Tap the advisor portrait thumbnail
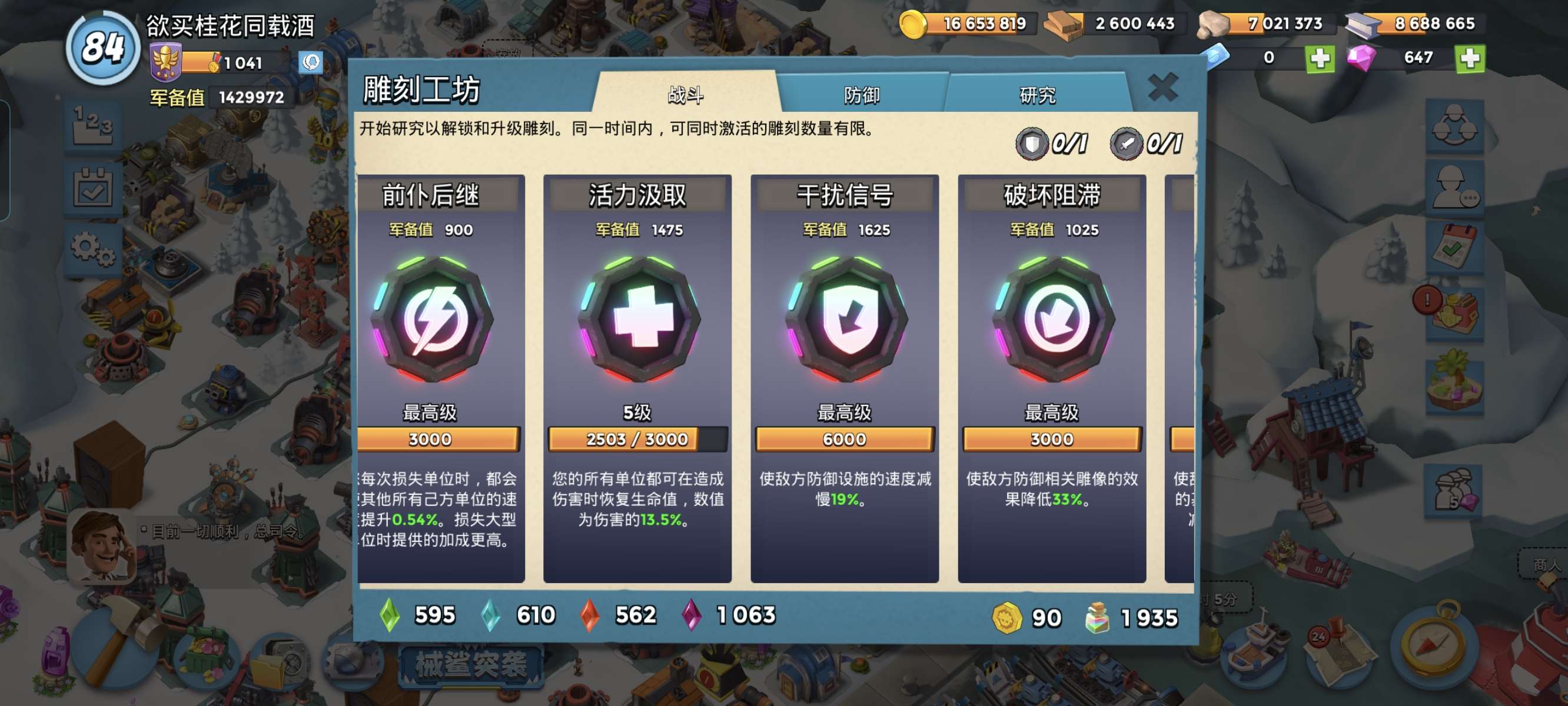The width and height of the screenshot is (1568, 706). (101, 546)
